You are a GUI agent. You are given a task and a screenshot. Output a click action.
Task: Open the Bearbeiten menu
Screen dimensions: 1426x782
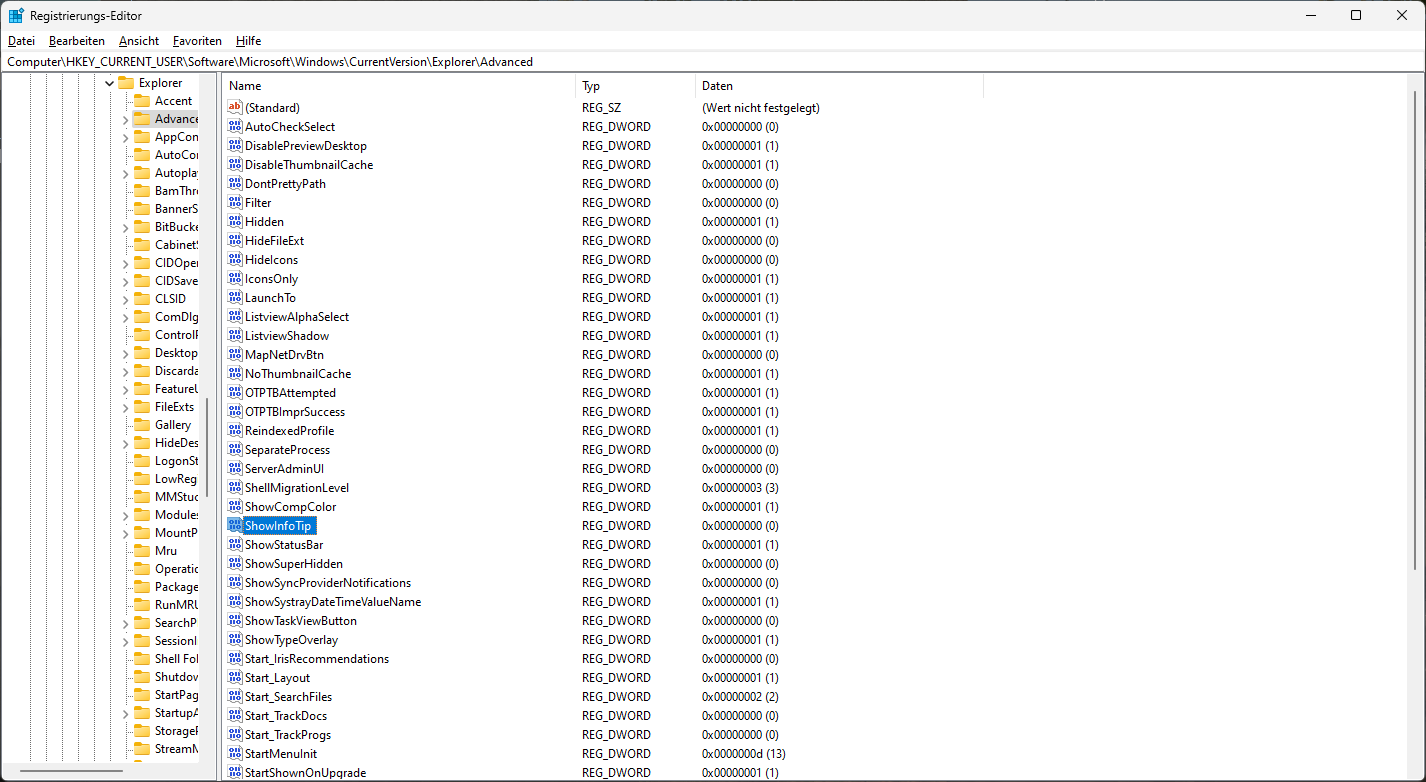pos(77,41)
